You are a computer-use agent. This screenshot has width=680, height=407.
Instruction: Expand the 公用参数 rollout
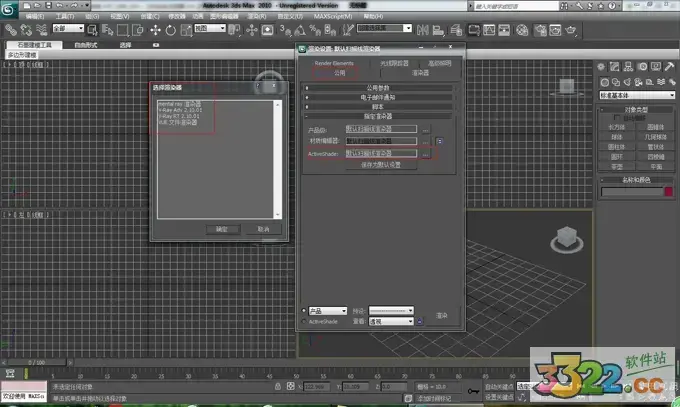tap(378, 88)
